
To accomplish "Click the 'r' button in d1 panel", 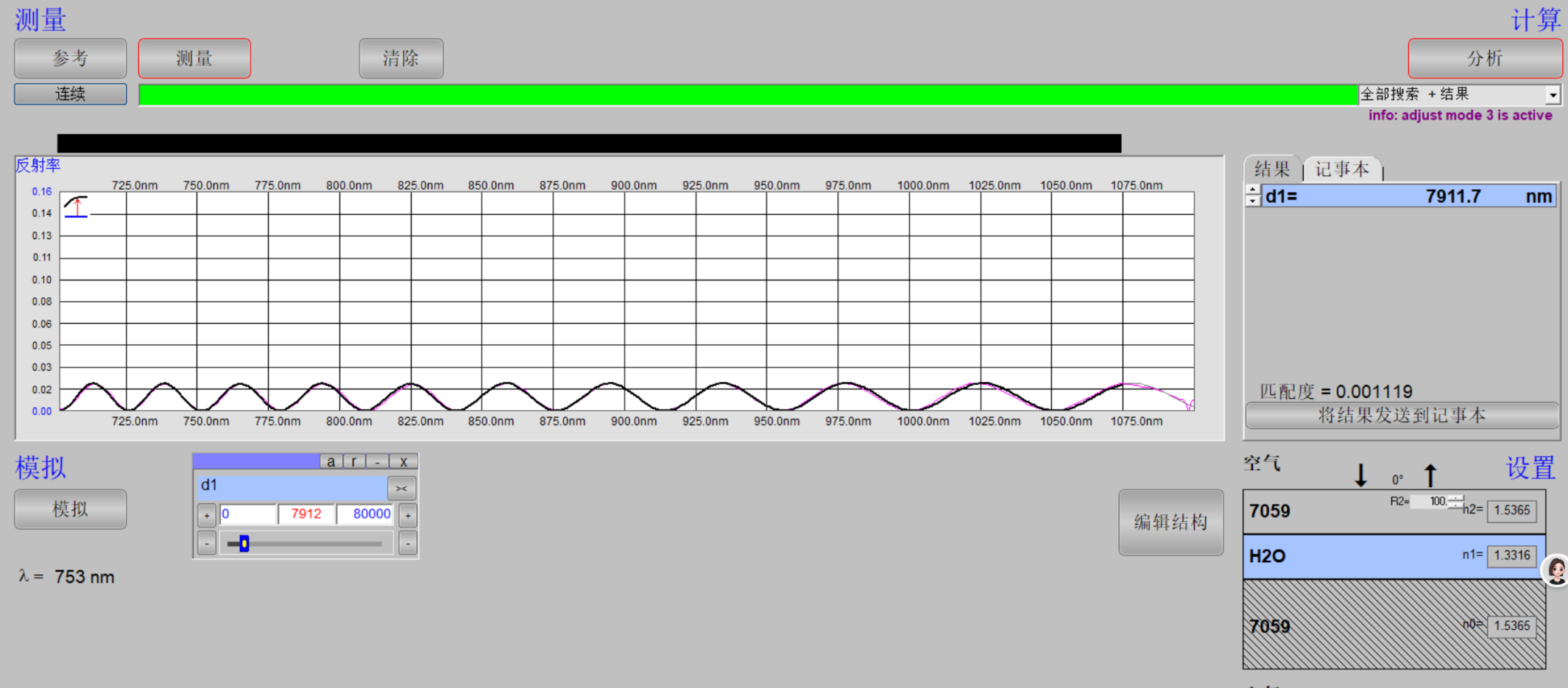I will click(354, 461).
